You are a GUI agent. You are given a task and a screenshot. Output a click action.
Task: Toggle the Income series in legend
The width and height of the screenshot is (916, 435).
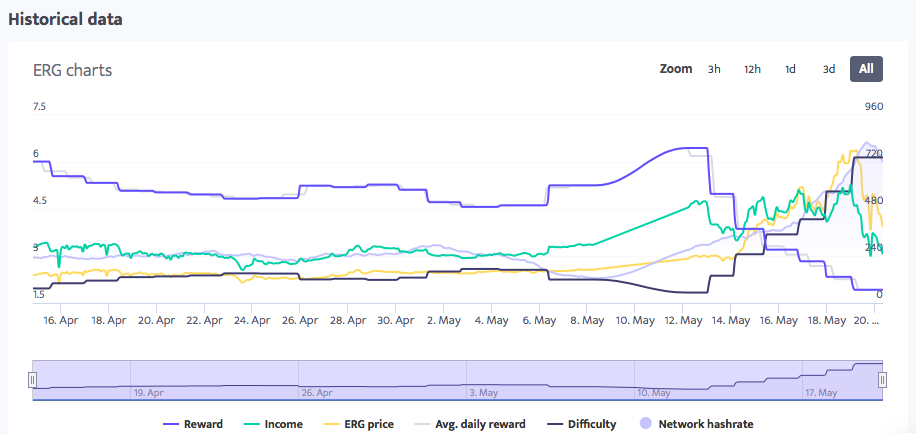[274, 424]
